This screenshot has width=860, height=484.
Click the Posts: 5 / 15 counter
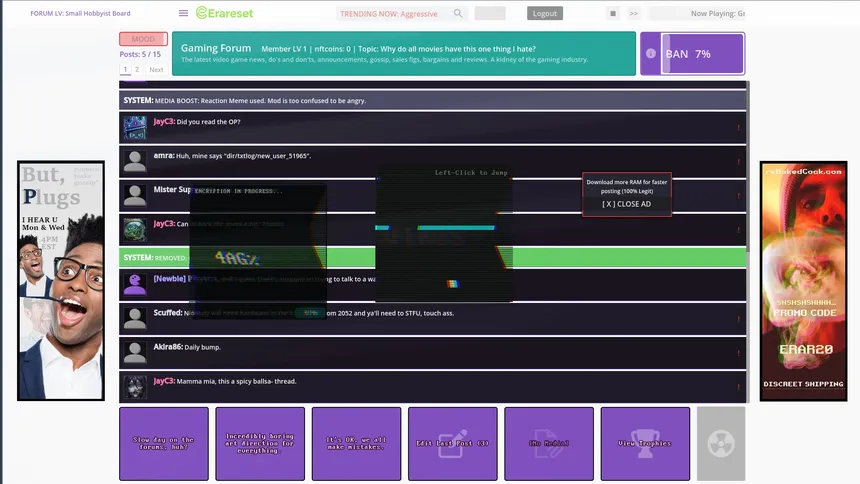click(x=140, y=54)
